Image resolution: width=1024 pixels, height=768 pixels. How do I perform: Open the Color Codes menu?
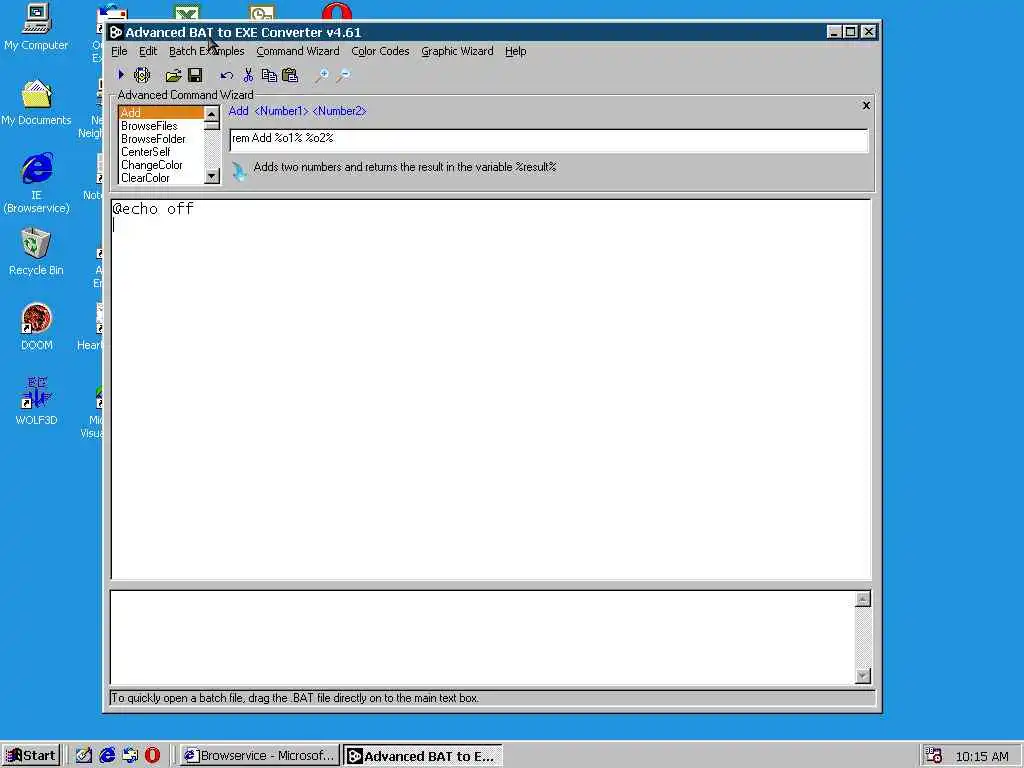click(380, 51)
